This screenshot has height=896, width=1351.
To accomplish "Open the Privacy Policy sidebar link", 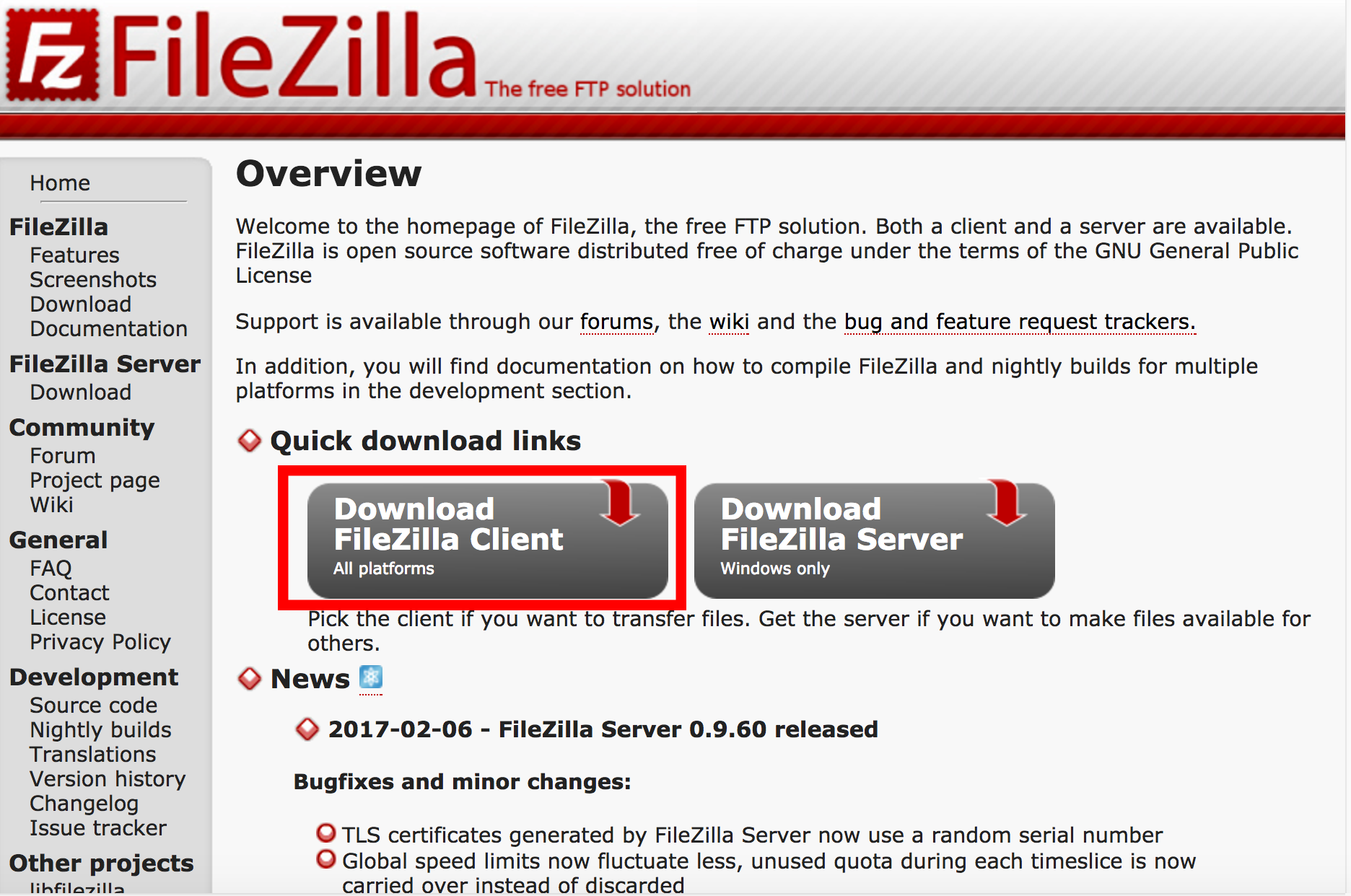I will coord(100,642).
